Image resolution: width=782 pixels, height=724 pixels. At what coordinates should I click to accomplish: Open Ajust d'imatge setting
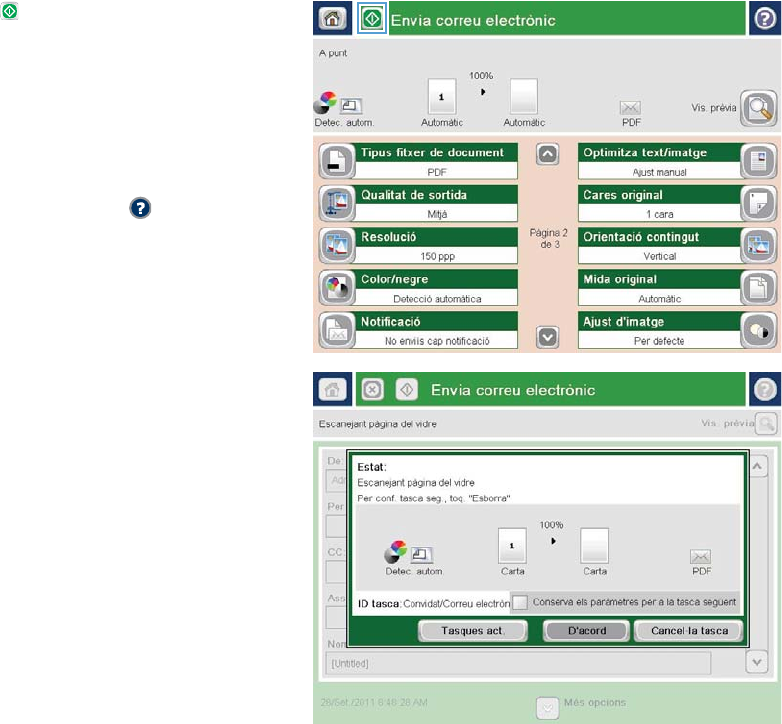click(659, 330)
